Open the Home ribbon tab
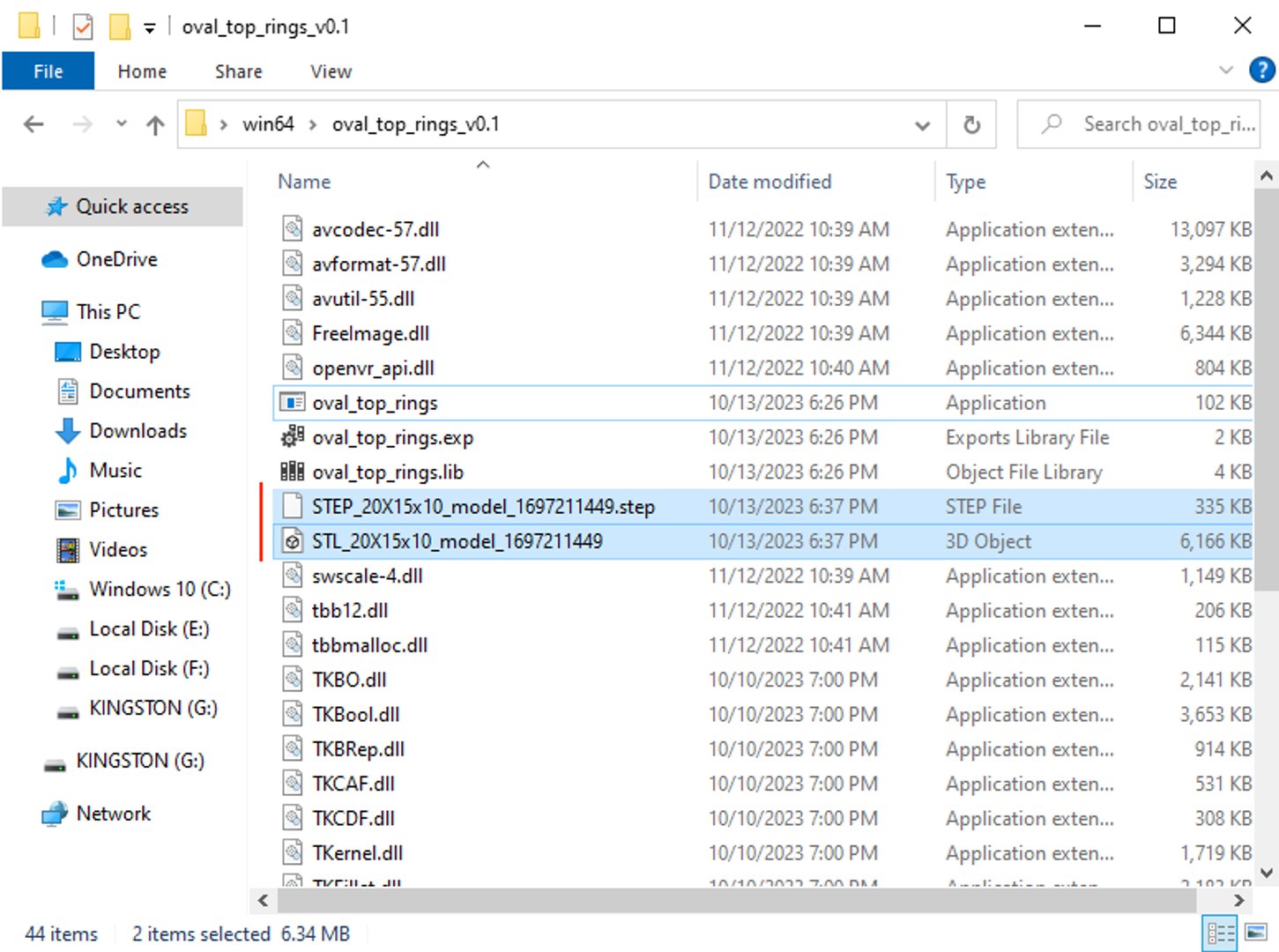Viewport: 1279px width, 952px height. pos(142,71)
